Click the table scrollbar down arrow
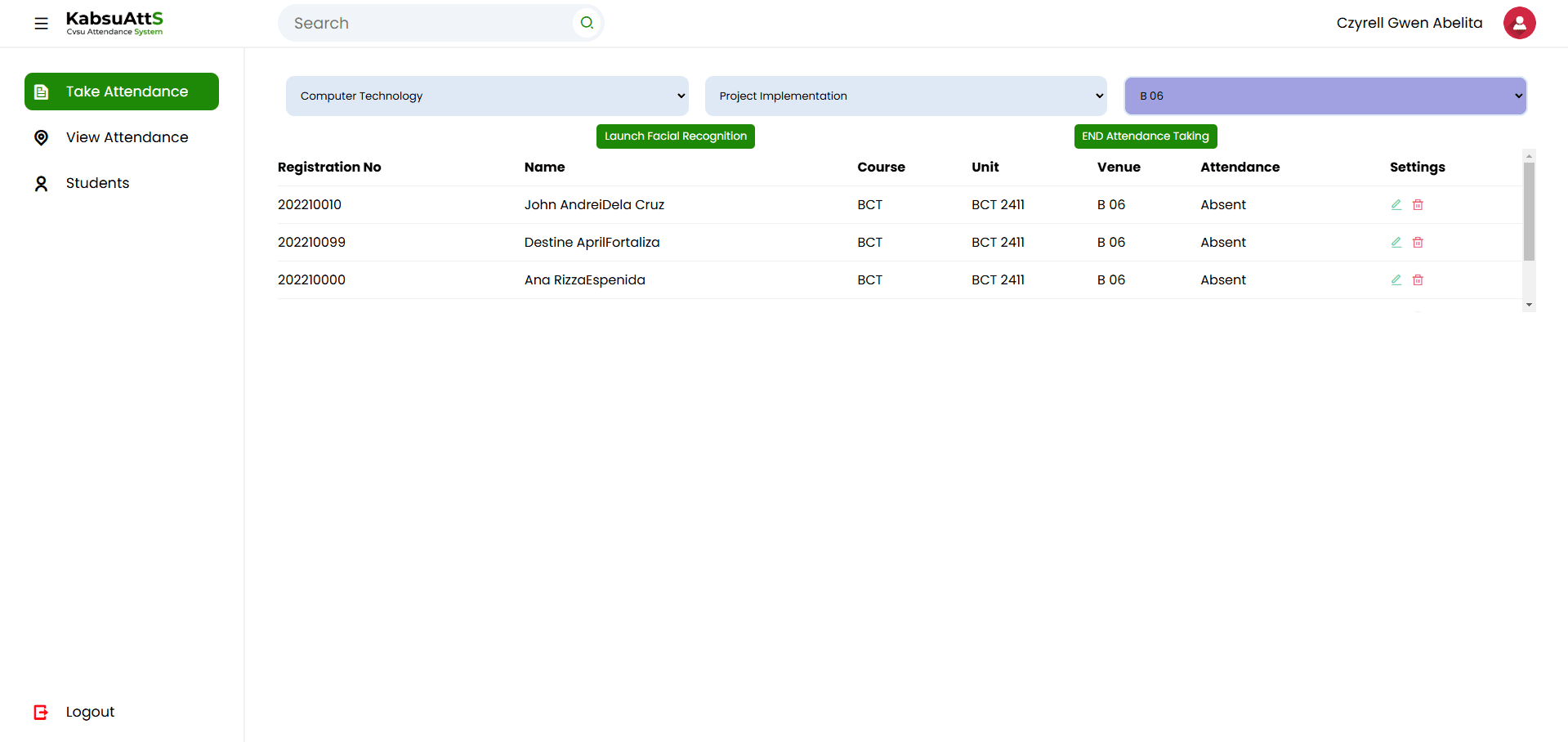 1529,305
